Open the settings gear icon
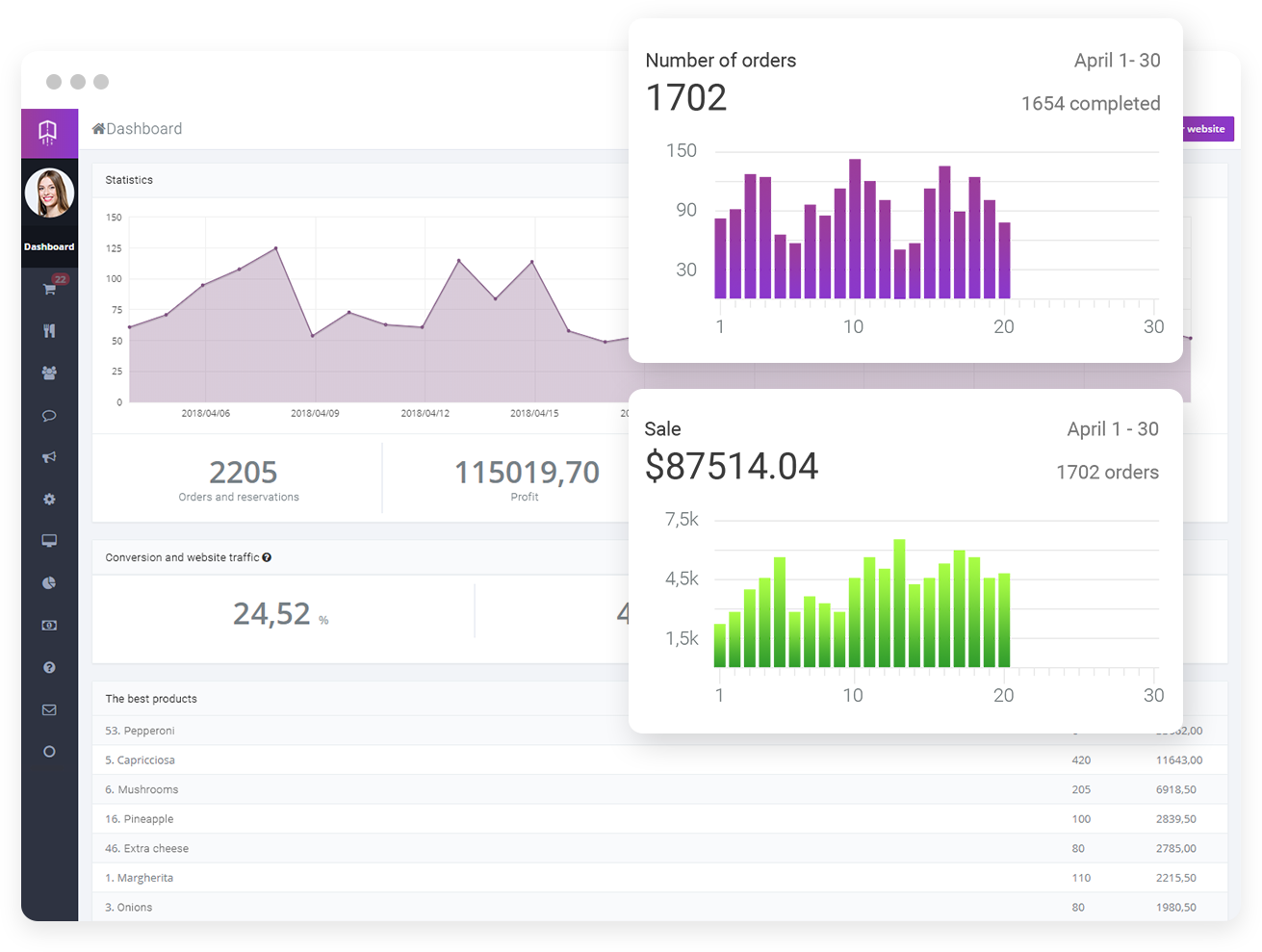This screenshot has width=1262, height=952. click(49, 500)
